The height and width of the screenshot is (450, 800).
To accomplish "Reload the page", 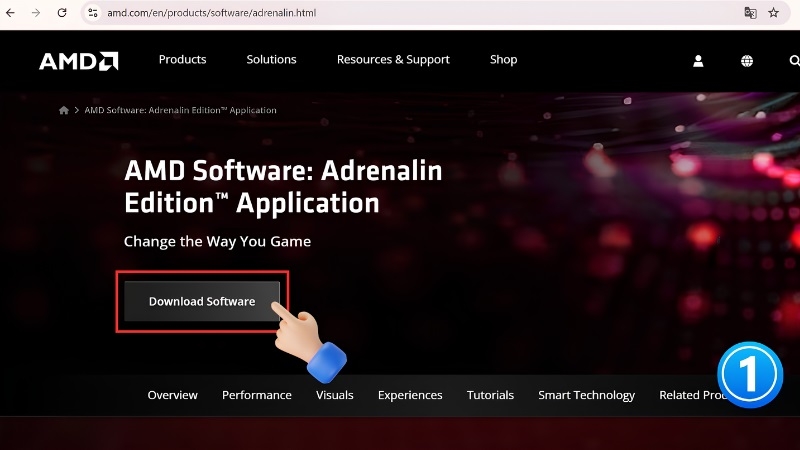I will click(62, 13).
